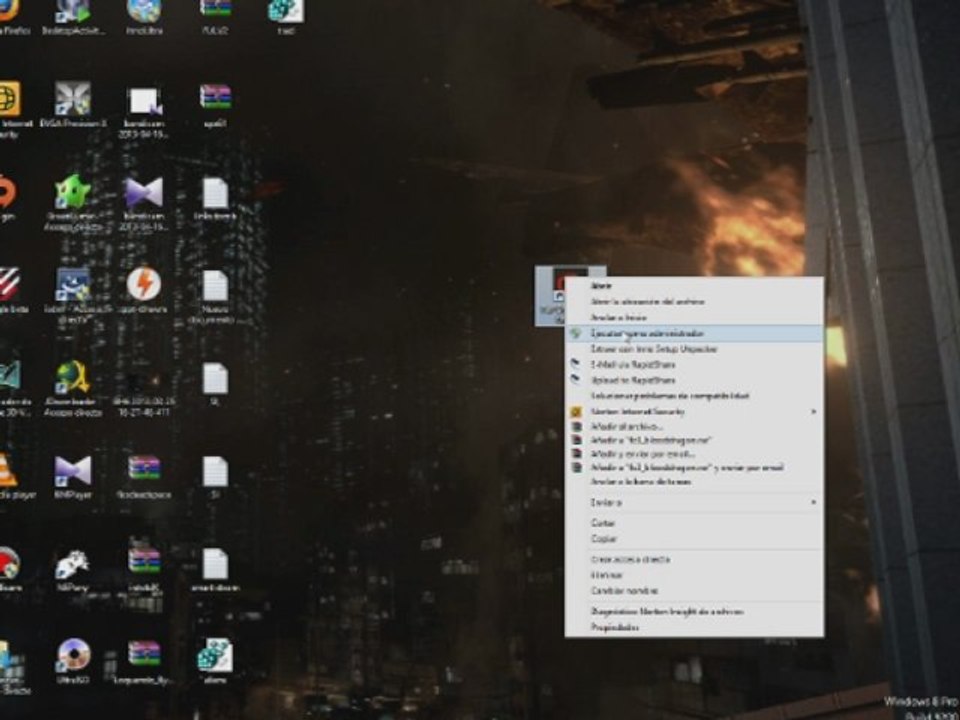Choose Añadir al archivo... entry

point(694,427)
